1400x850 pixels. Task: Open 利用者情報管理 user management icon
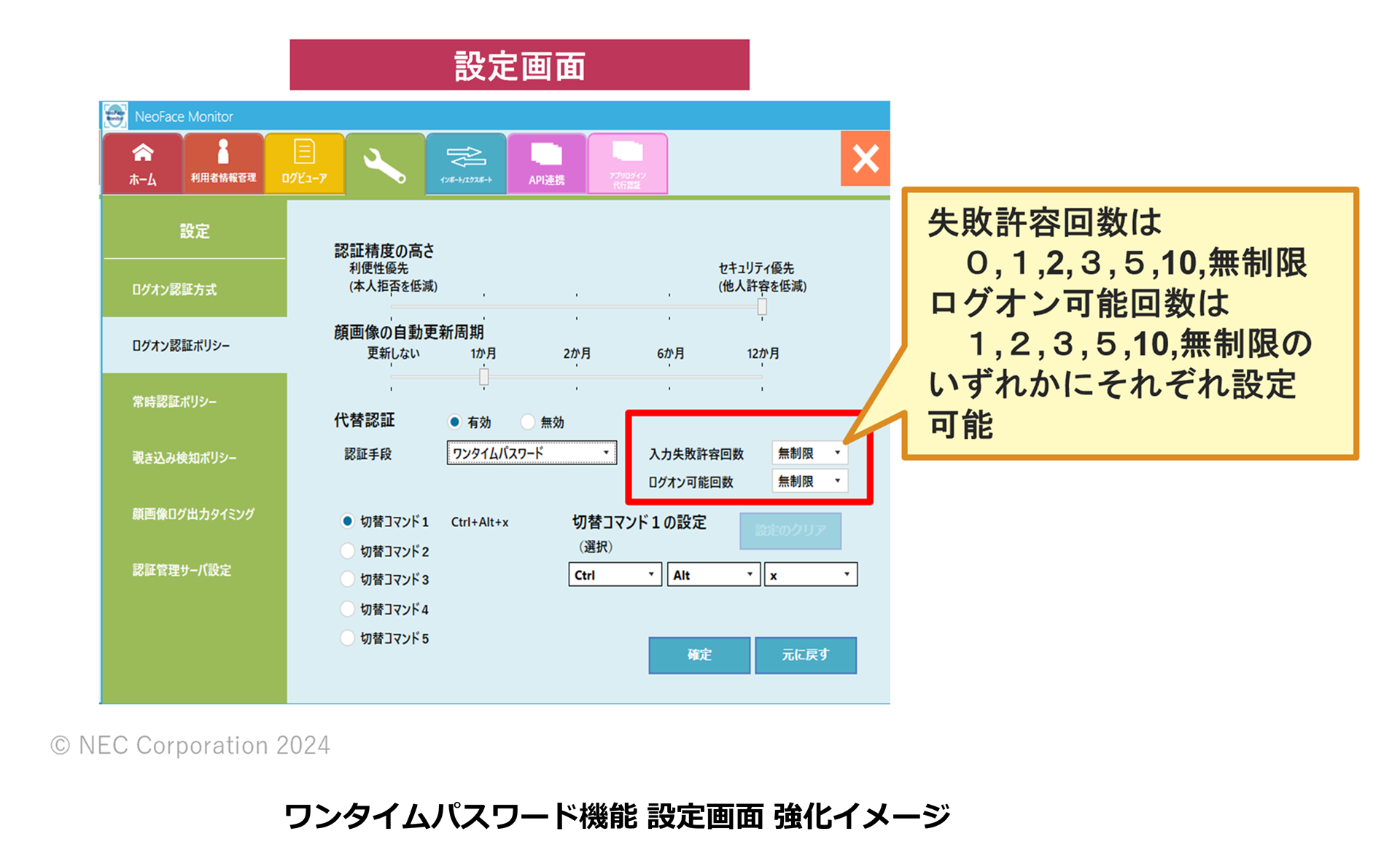coord(223,163)
